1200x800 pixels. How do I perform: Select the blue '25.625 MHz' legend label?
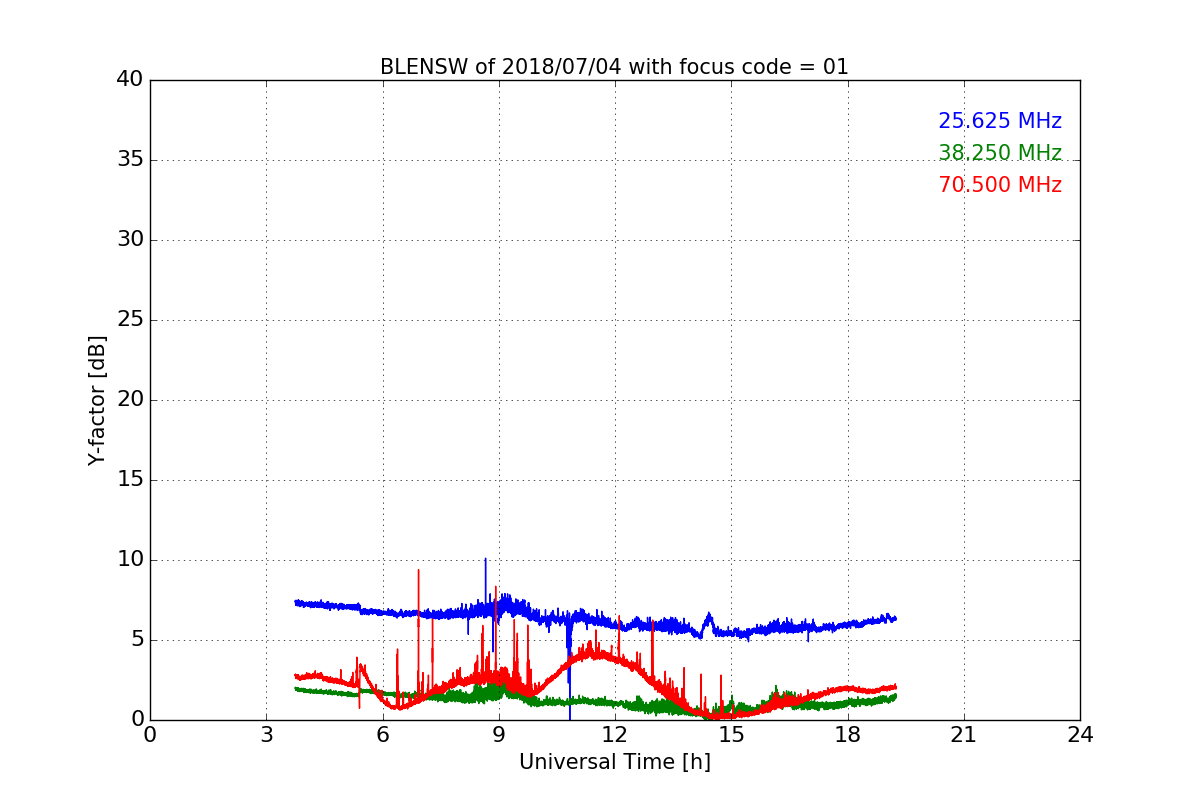[x=1000, y=121]
